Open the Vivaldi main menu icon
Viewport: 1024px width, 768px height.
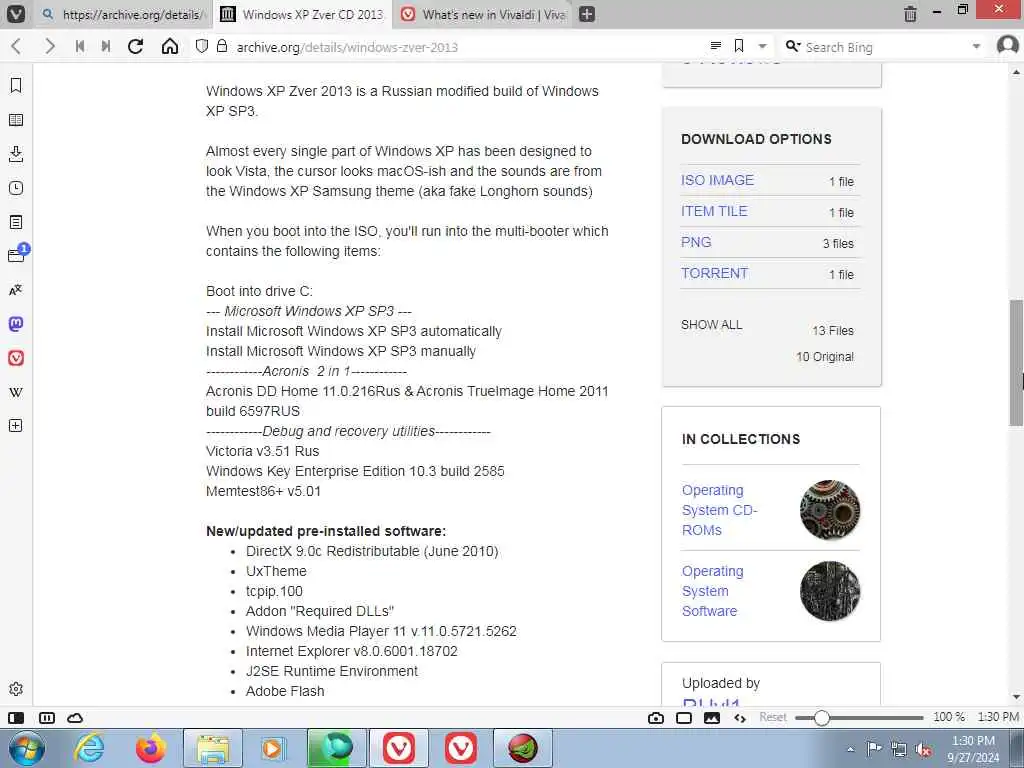[x=16, y=14]
